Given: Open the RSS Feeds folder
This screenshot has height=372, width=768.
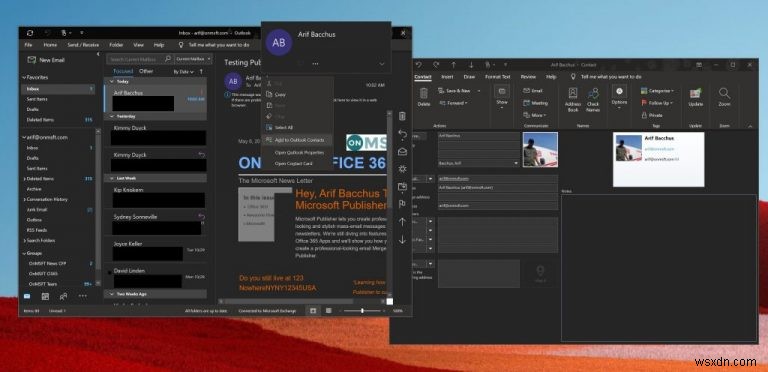Looking at the screenshot, I should click(x=37, y=230).
